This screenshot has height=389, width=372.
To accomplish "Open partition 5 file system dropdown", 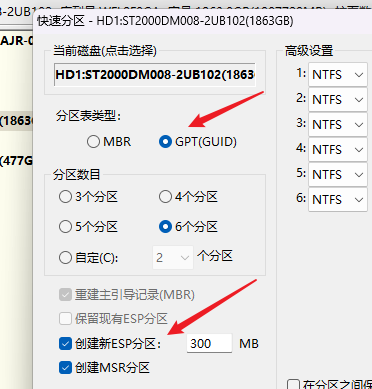I will [x=338, y=175].
